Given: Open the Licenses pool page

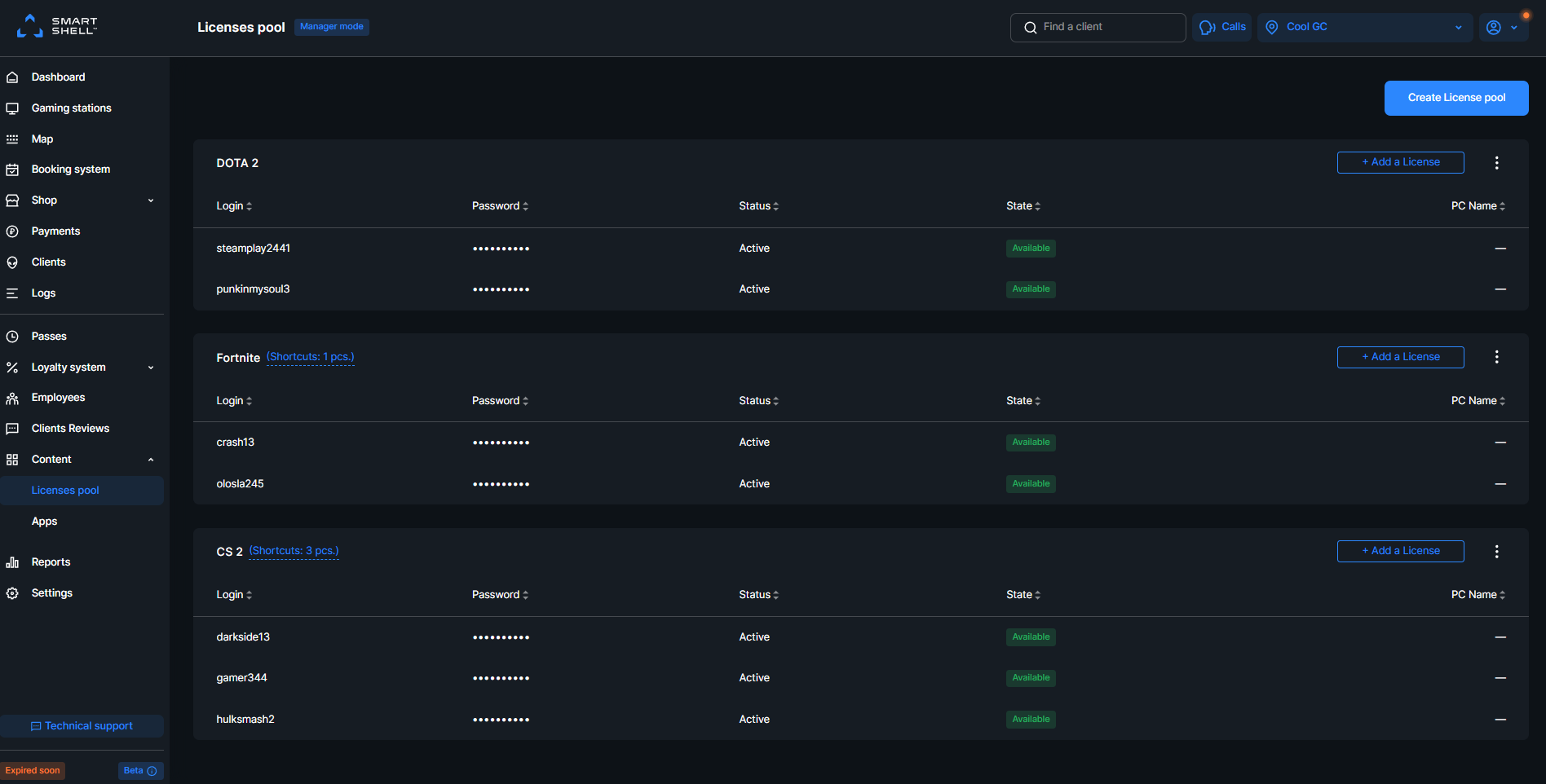Looking at the screenshot, I should 65,490.
